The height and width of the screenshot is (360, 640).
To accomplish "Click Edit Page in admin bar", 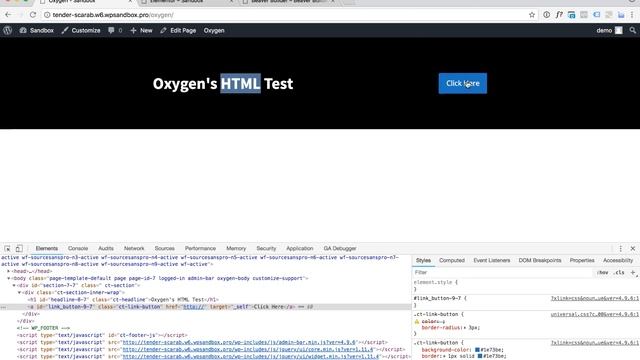I will pos(178,30).
